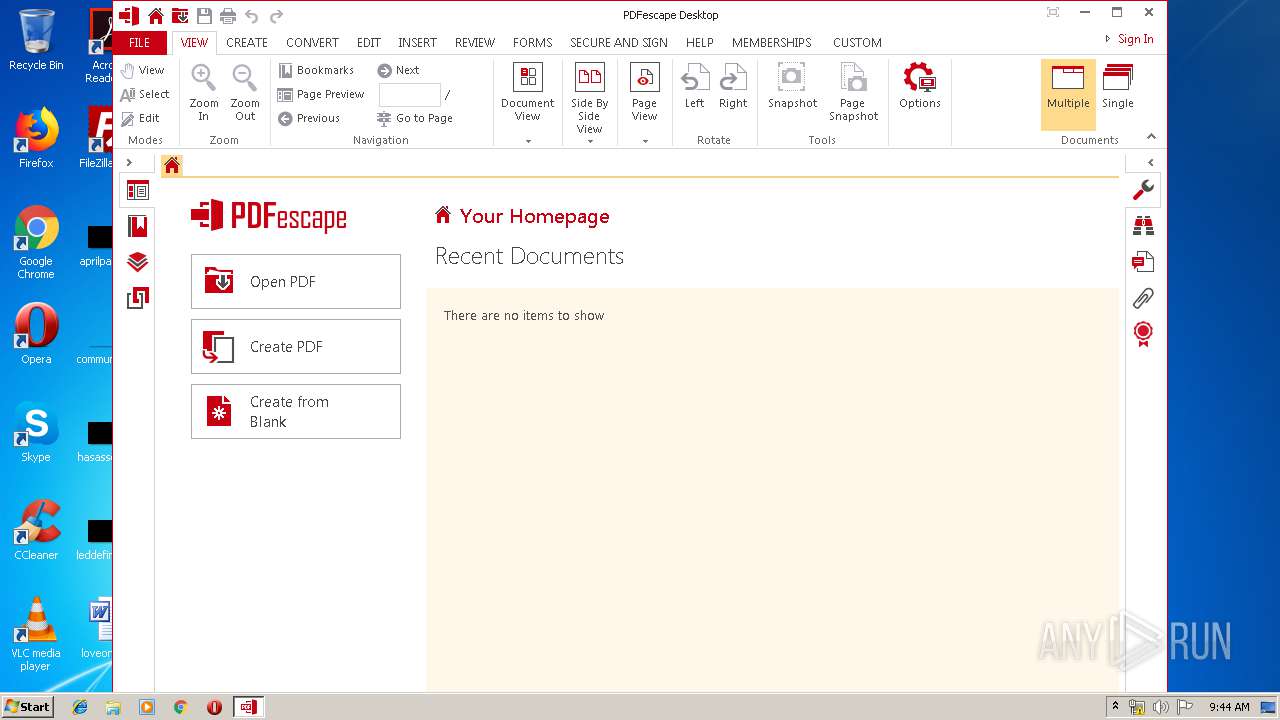Expand the Side By Side View dropdown arrow

[590, 141]
